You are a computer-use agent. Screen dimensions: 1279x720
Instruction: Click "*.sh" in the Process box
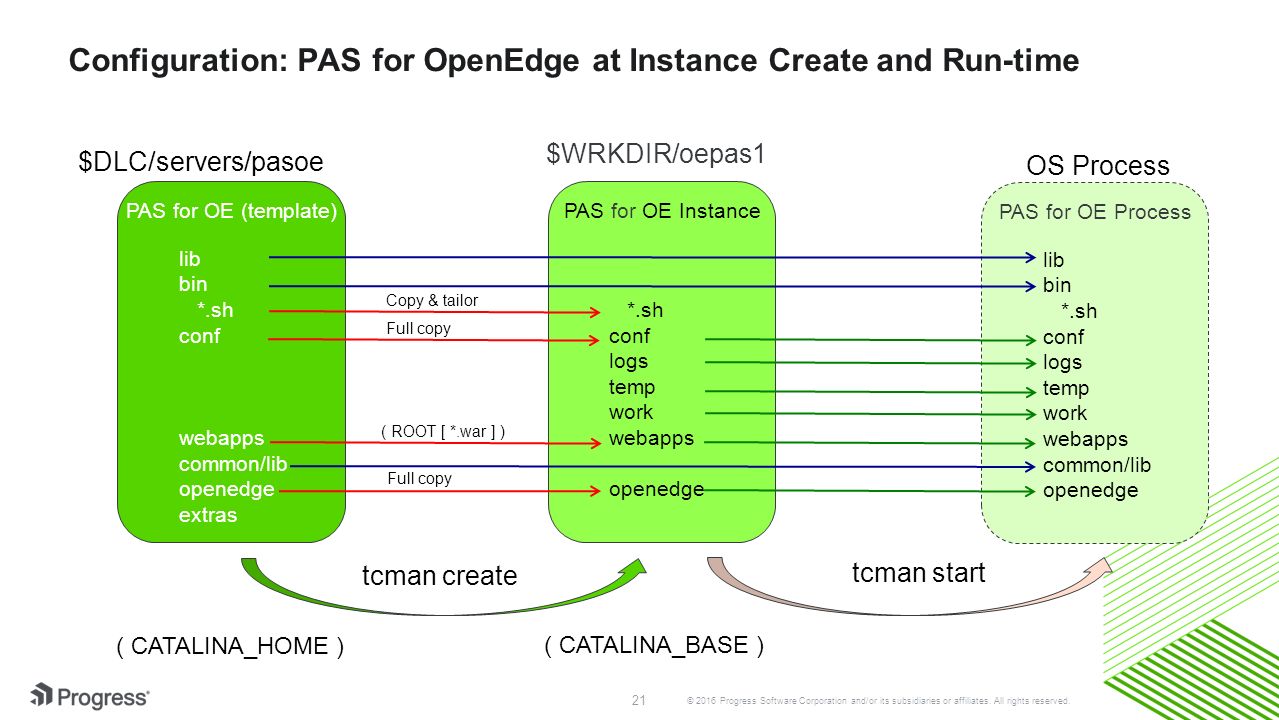point(1079,311)
